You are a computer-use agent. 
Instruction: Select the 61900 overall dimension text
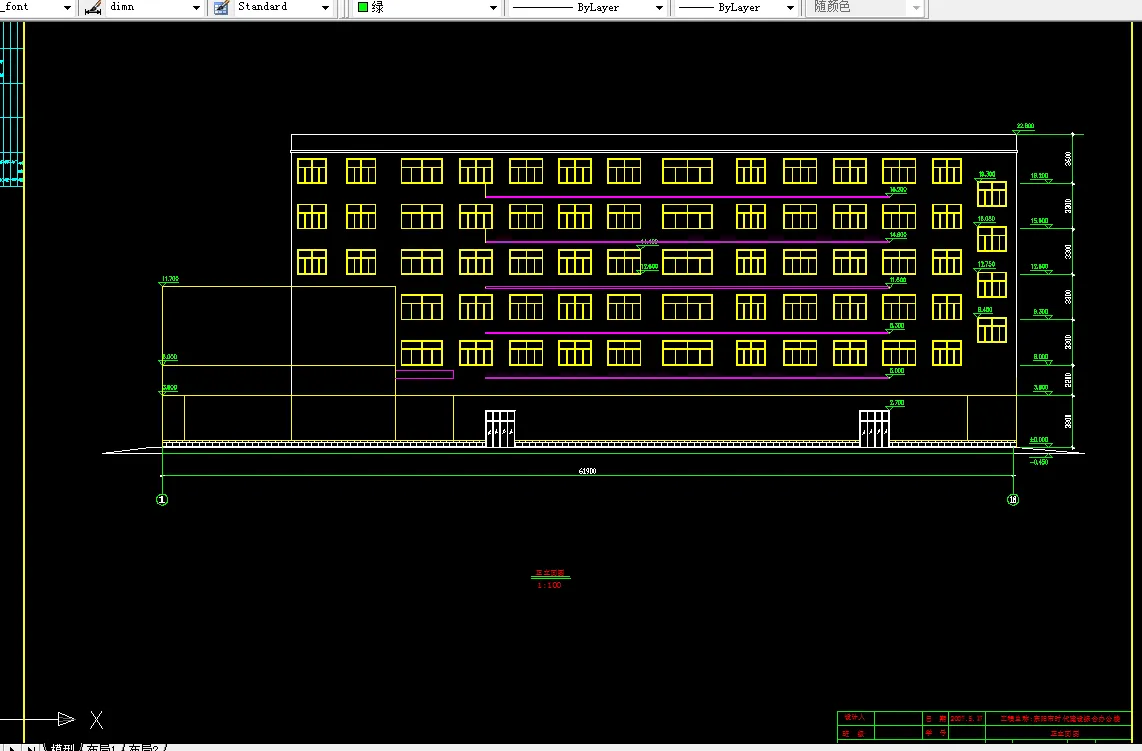coord(587,471)
